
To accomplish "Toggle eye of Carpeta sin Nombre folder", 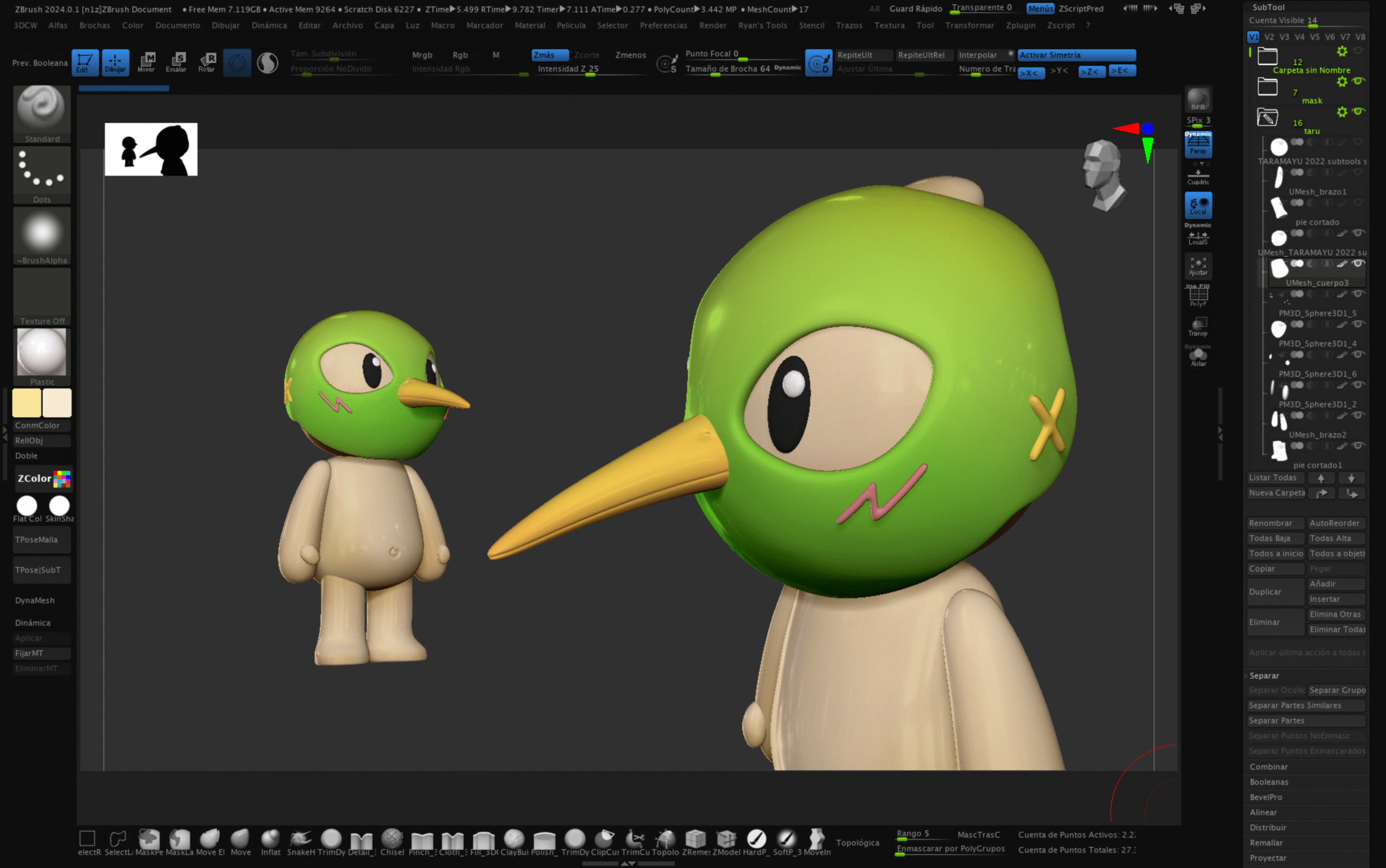I will click(1358, 50).
